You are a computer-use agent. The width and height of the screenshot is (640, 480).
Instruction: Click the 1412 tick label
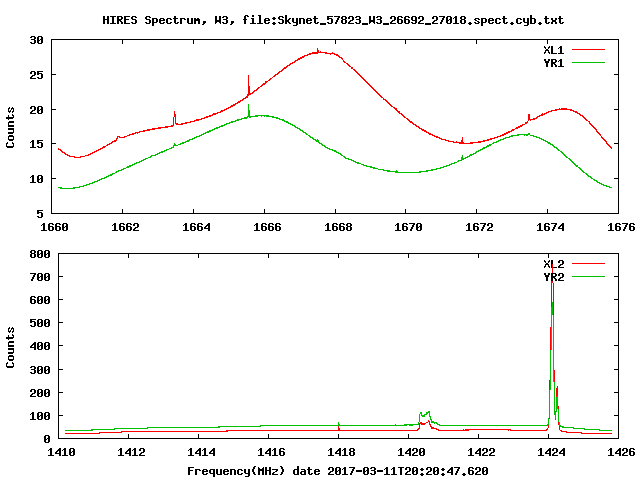(x=131, y=452)
